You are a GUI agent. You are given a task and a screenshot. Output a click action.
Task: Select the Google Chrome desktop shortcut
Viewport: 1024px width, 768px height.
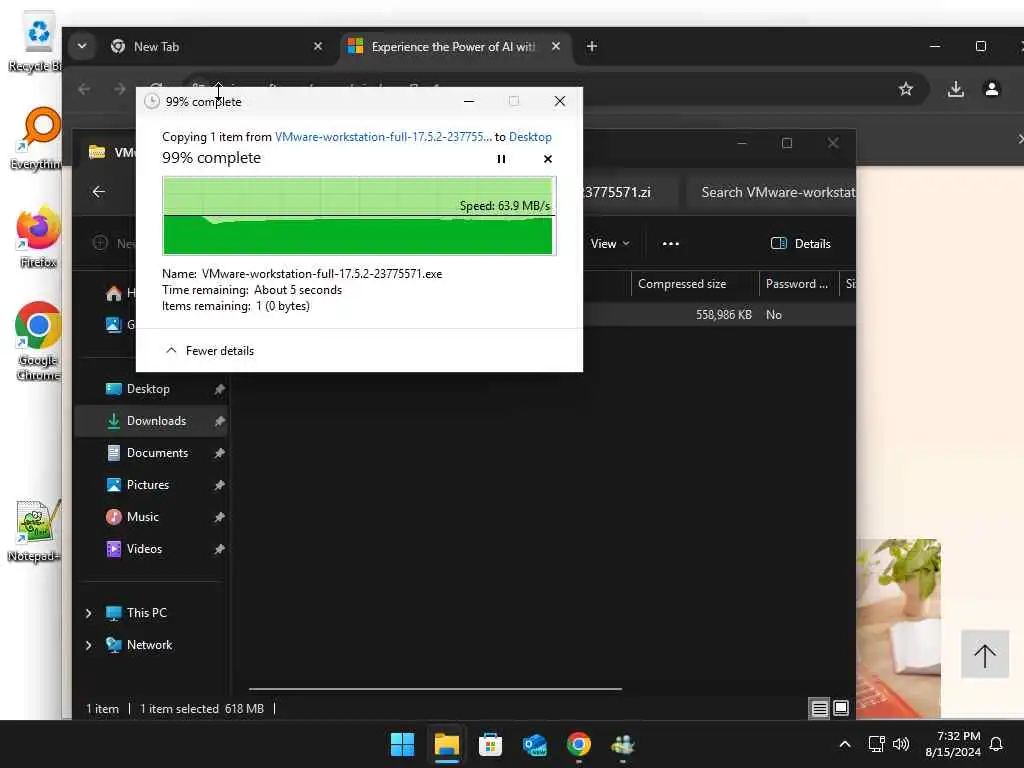point(38,341)
